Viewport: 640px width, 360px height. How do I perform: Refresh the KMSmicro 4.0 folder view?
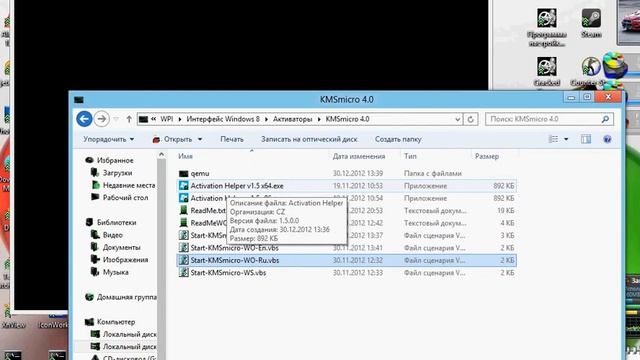pyautogui.click(x=471, y=119)
